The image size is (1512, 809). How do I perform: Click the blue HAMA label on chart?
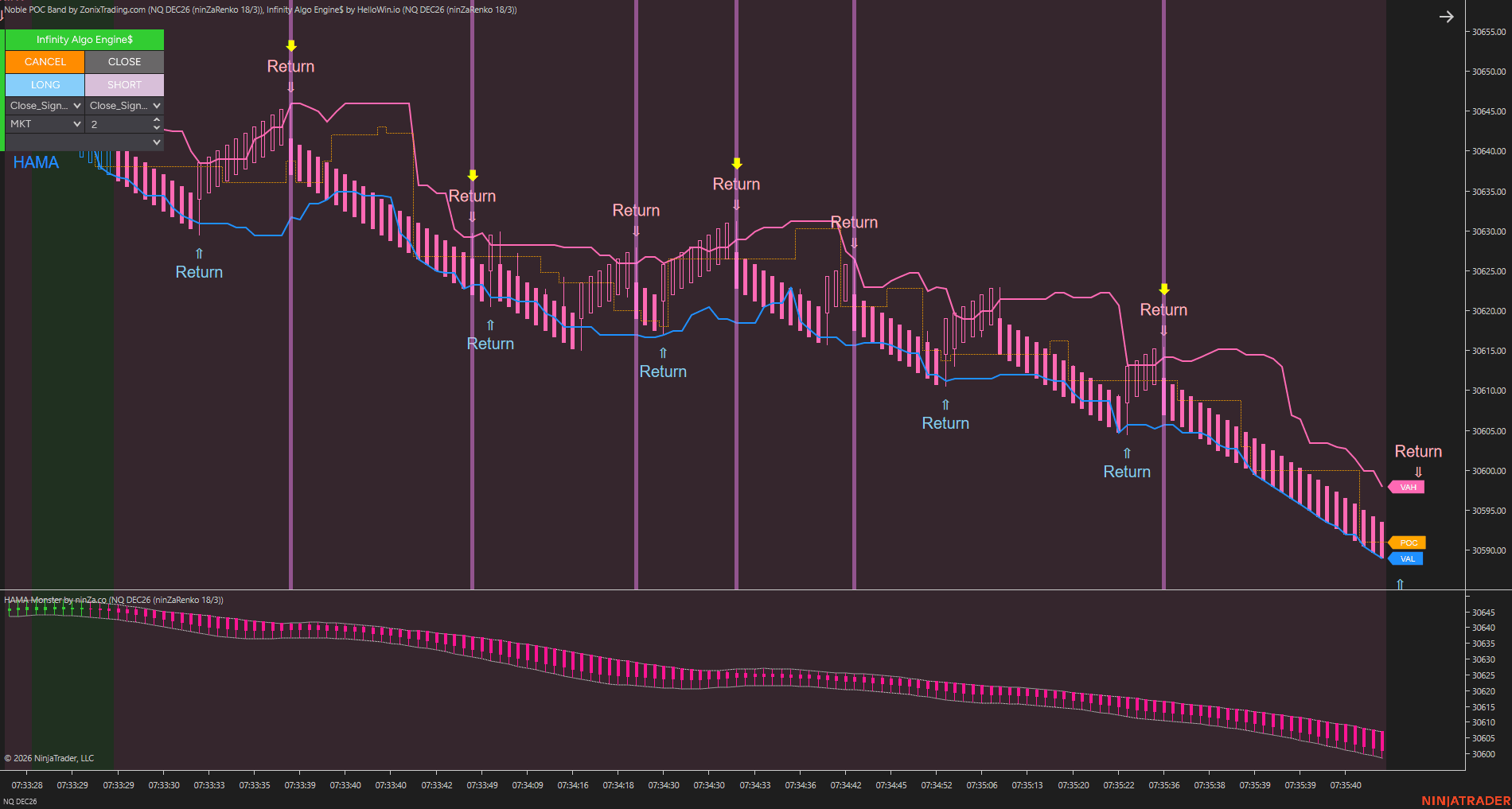[36, 162]
